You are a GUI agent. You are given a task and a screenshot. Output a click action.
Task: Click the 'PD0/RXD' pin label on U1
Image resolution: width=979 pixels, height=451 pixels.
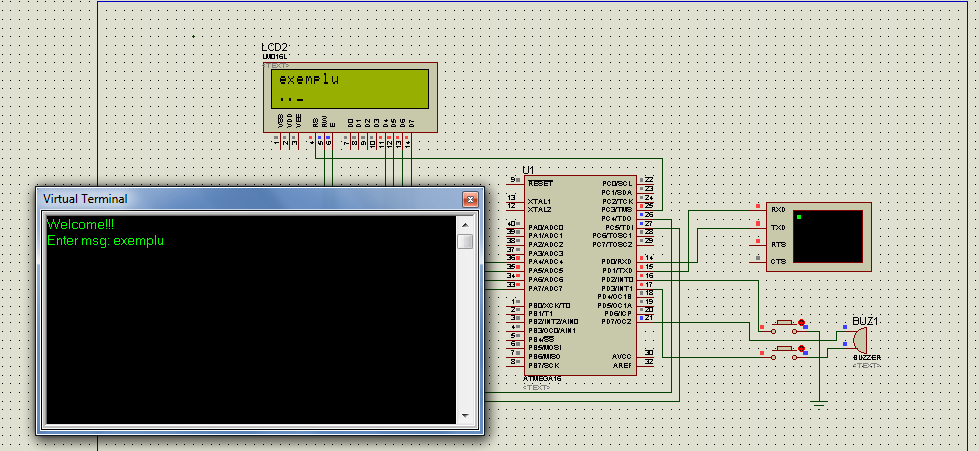616,262
